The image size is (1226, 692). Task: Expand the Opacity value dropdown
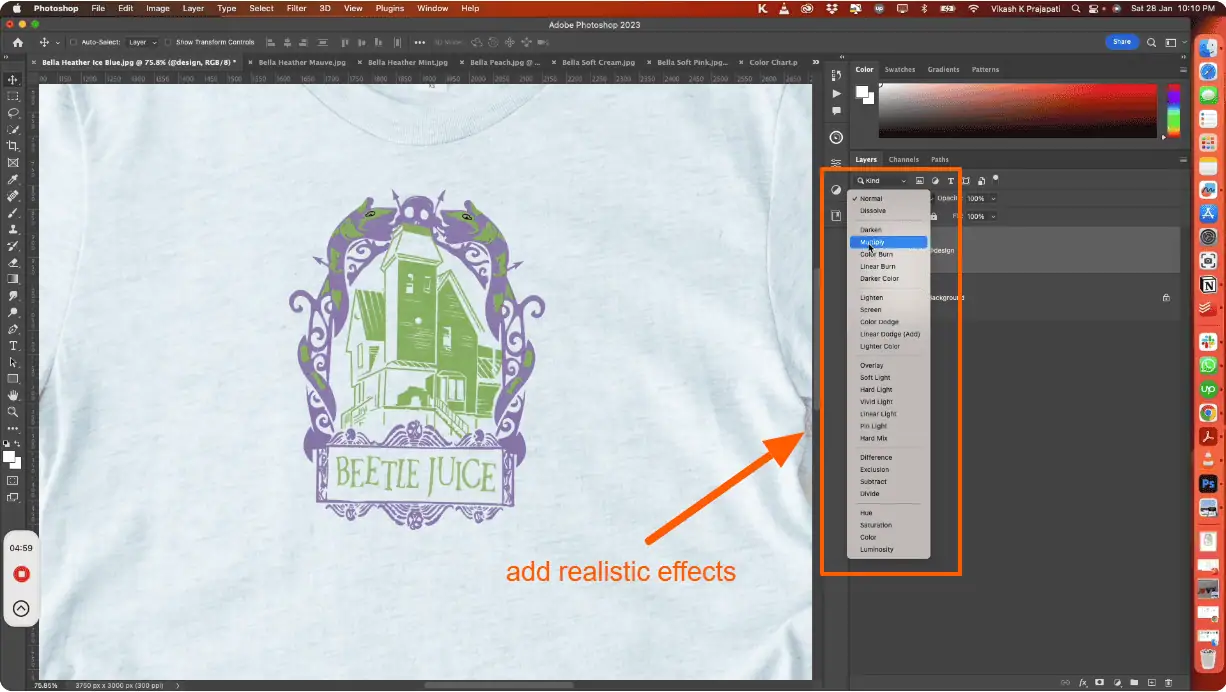pos(992,199)
